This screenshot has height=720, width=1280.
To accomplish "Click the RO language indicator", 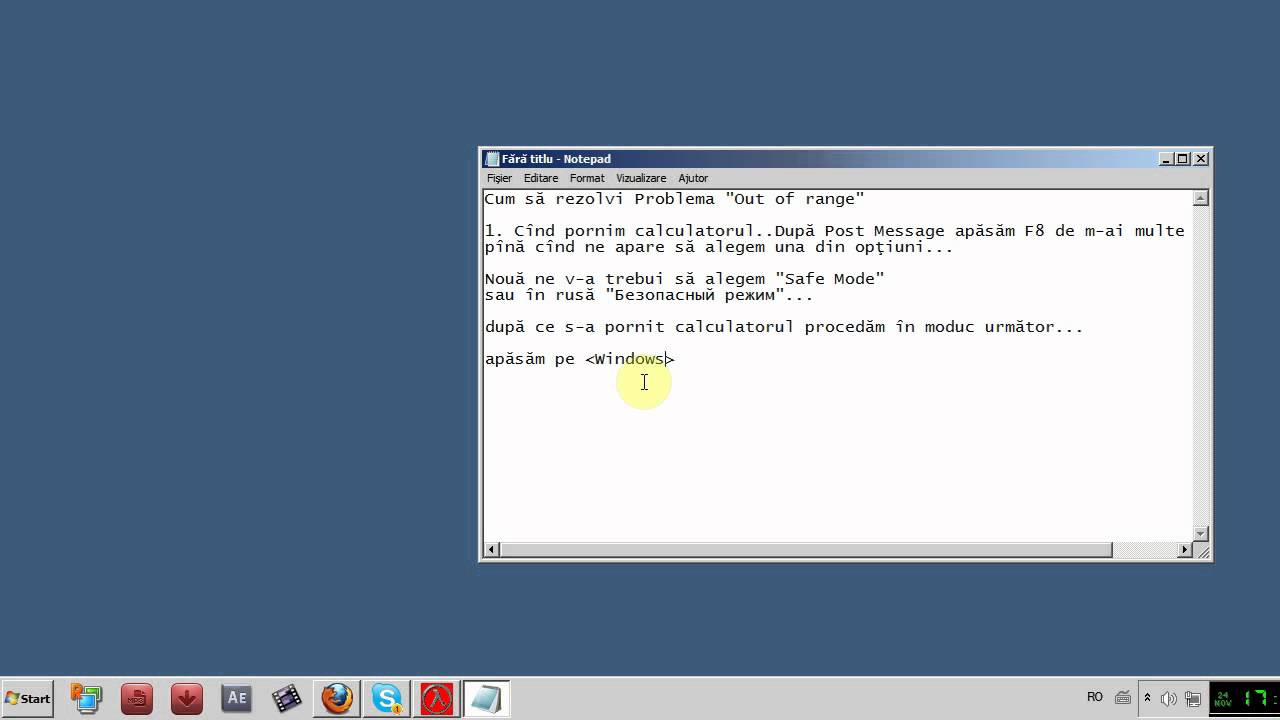I will click(x=1095, y=697).
